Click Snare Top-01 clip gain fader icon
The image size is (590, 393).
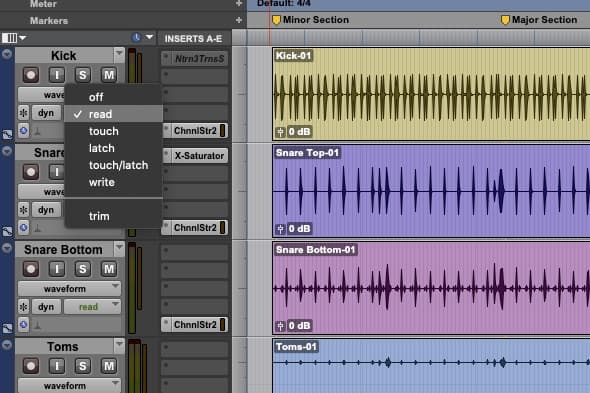[x=280, y=229]
